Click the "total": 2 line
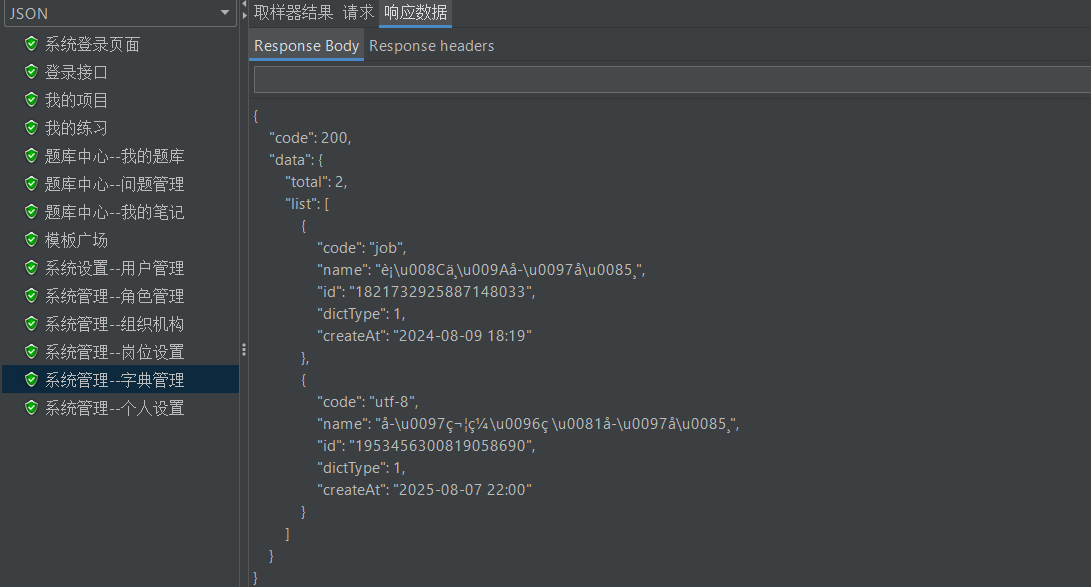1091x587 pixels. coord(316,182)
